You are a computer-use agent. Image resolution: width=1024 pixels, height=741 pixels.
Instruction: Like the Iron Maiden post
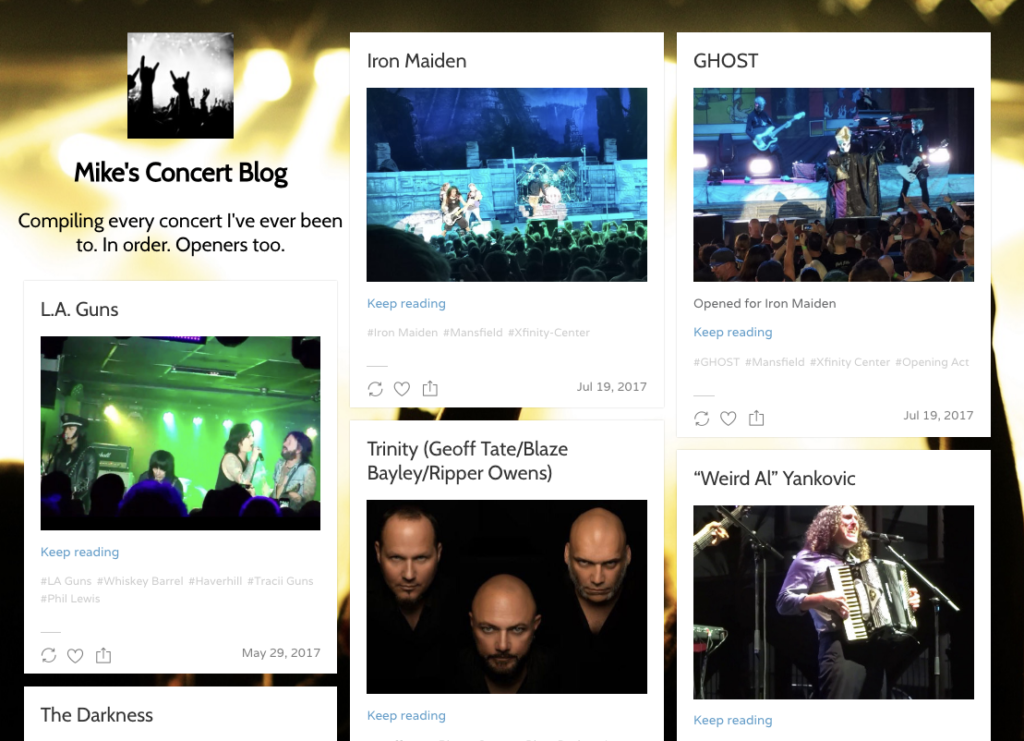point(402,389)
